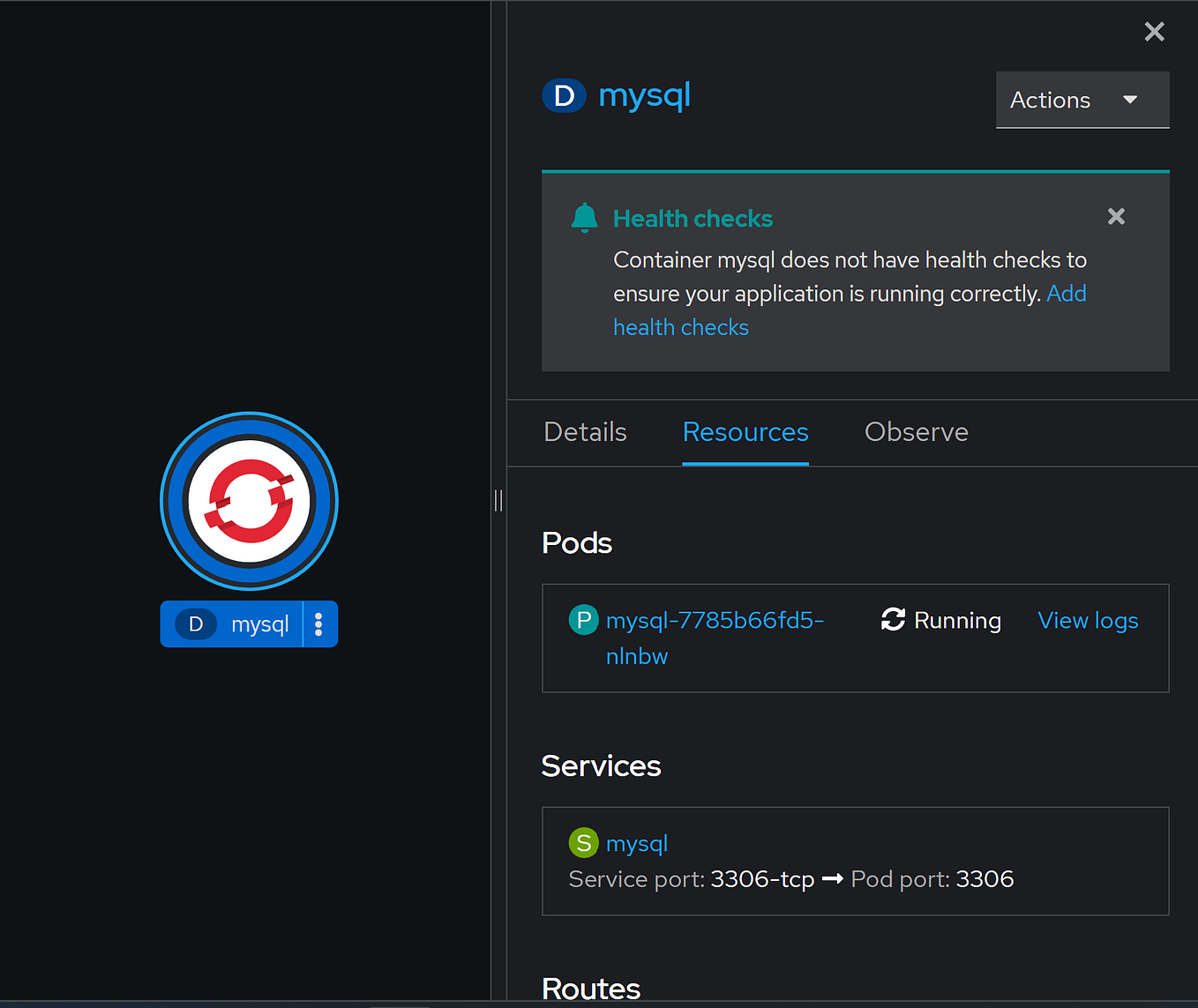This screenshot has height=1008, width=1198.
Task: Open pod mysql-7785b66fd5-nlnbw
Action: pos(715,620)
